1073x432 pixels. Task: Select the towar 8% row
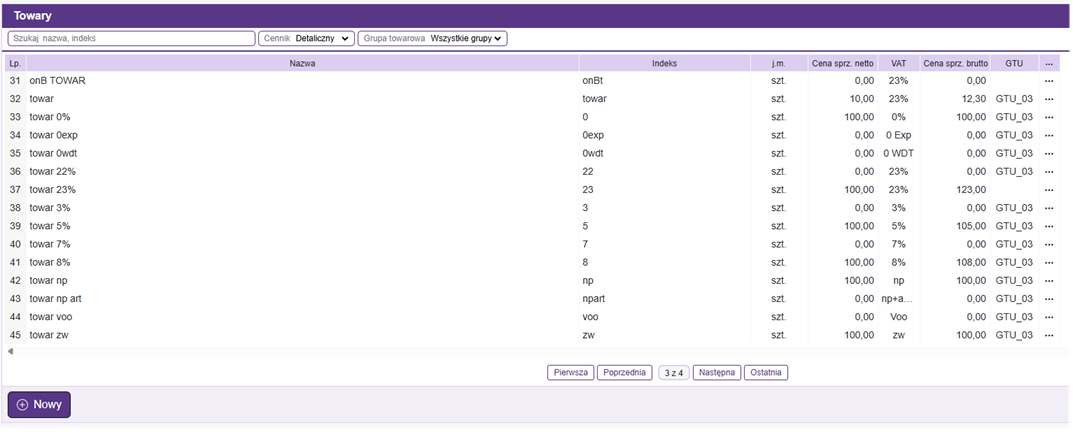(300, 262)
